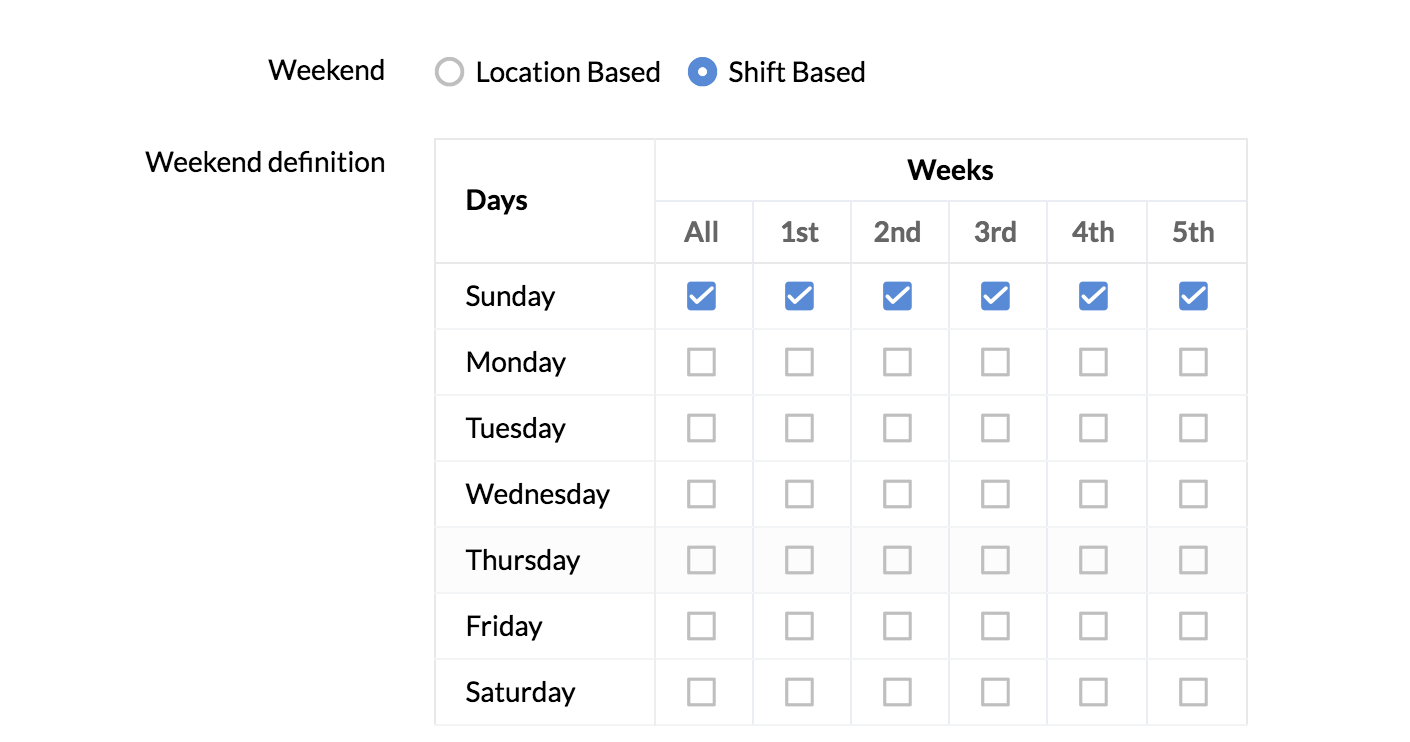The image size is (1410, 742).
Task: Check Tuesday for the 1st week
Action: [799, 428]
